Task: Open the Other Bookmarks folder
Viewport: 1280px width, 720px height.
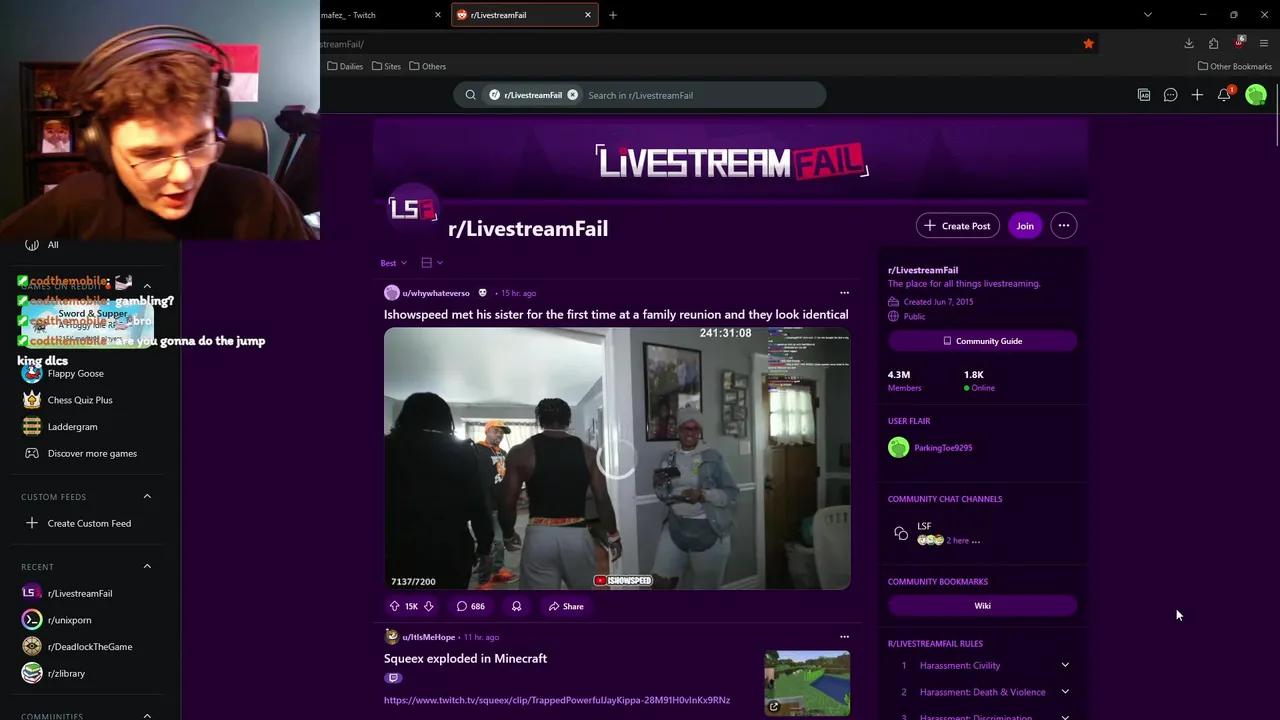Action: click(x=1235, y=66)
